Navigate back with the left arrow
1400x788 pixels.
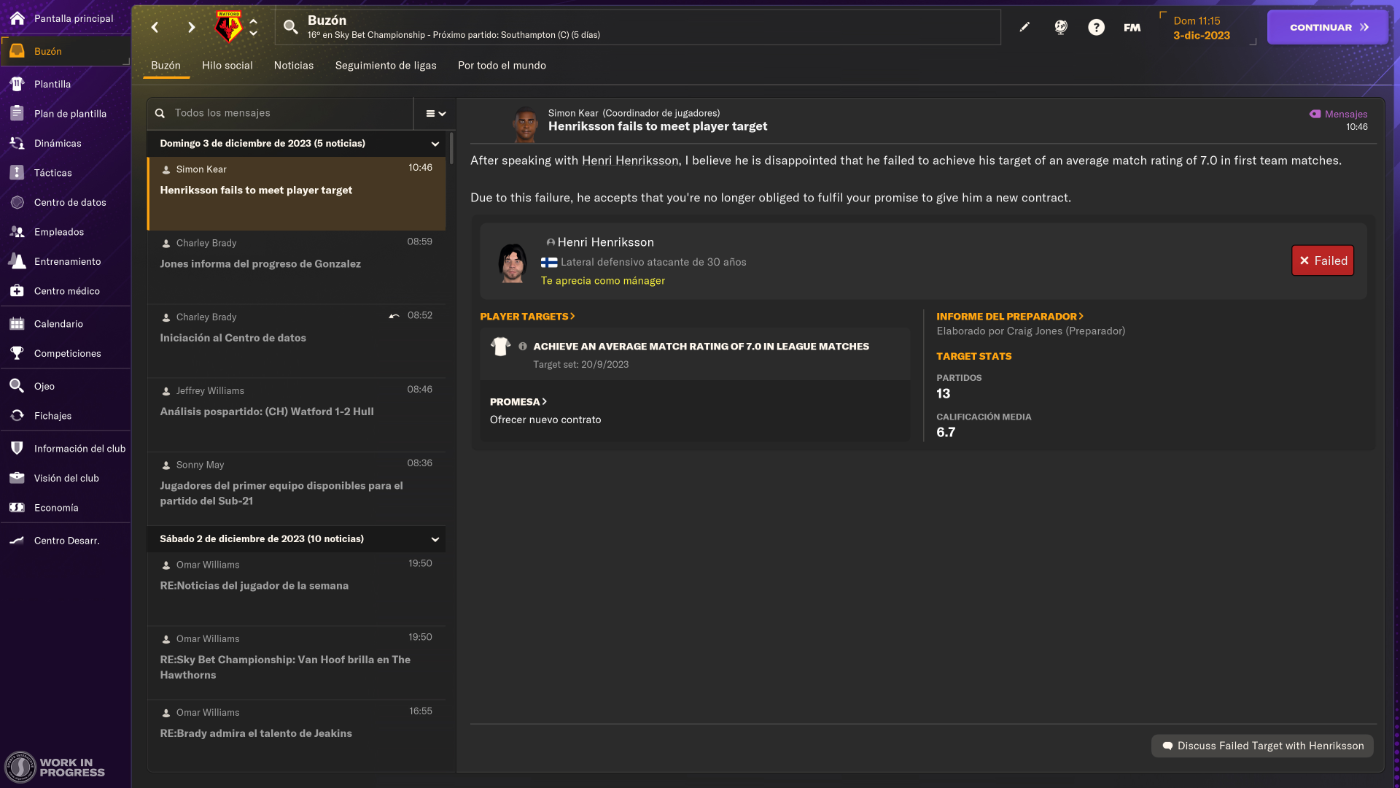point(155,27)
